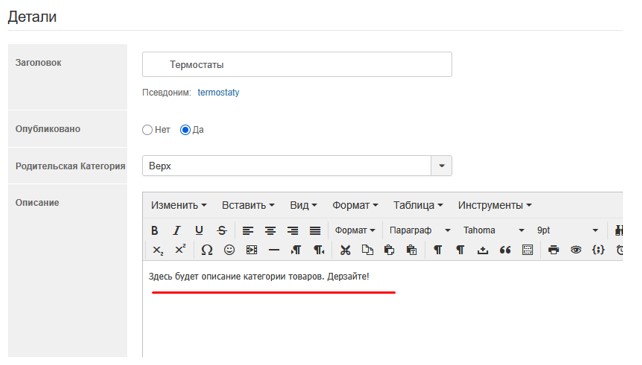The height and width of the screenshot is (365, 642).
Task: Justify text alignment
Action: pyautogui.click(x=315, y=231)
